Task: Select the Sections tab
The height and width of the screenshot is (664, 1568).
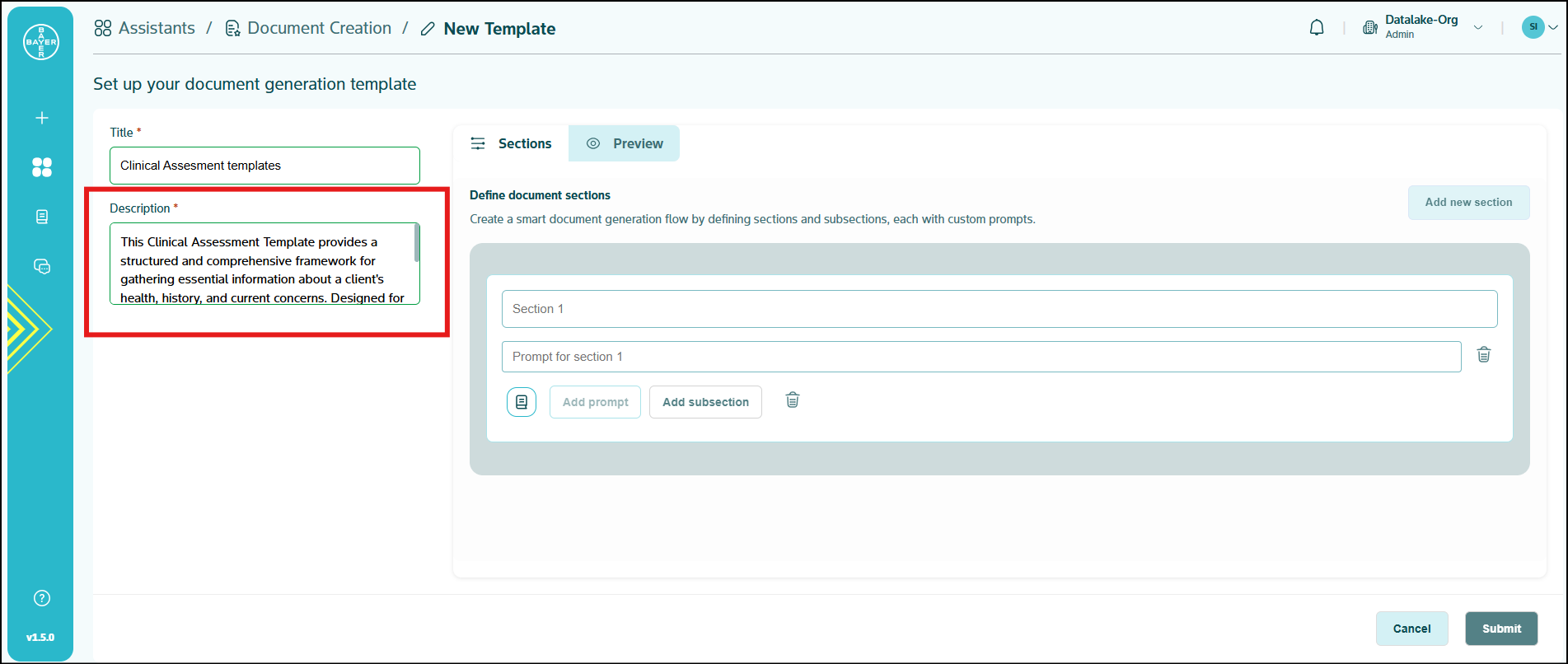Action: tap(511, 143)
